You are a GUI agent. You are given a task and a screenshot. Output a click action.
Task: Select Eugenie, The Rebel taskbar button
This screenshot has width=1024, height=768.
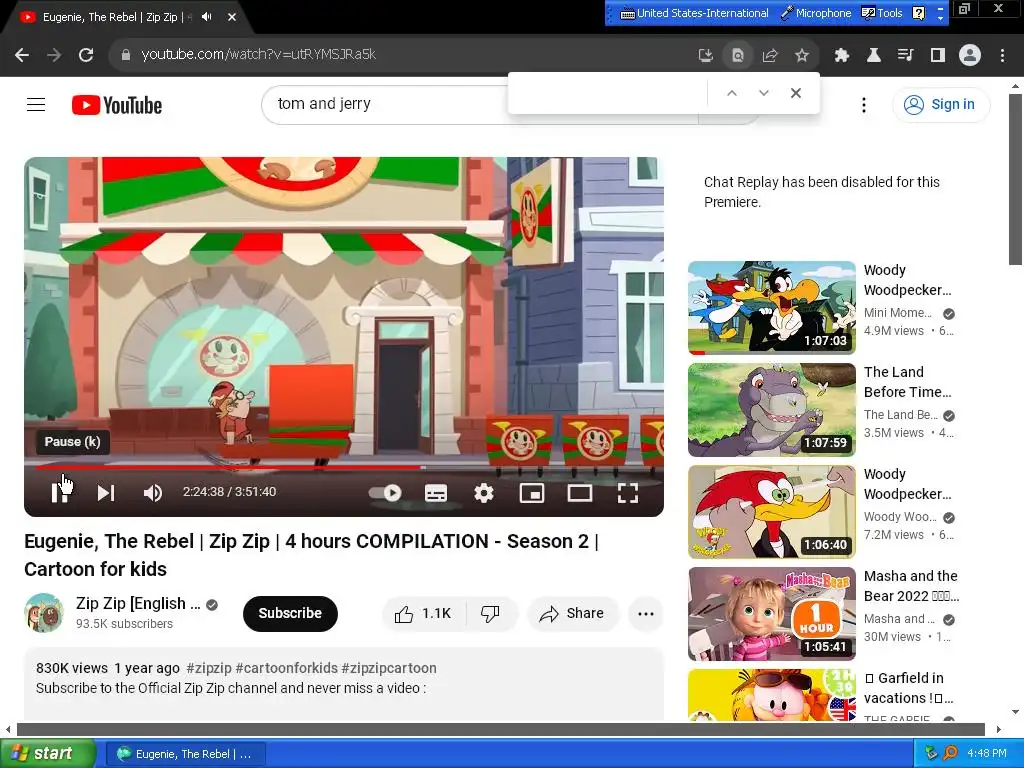[x=185, y=754]
